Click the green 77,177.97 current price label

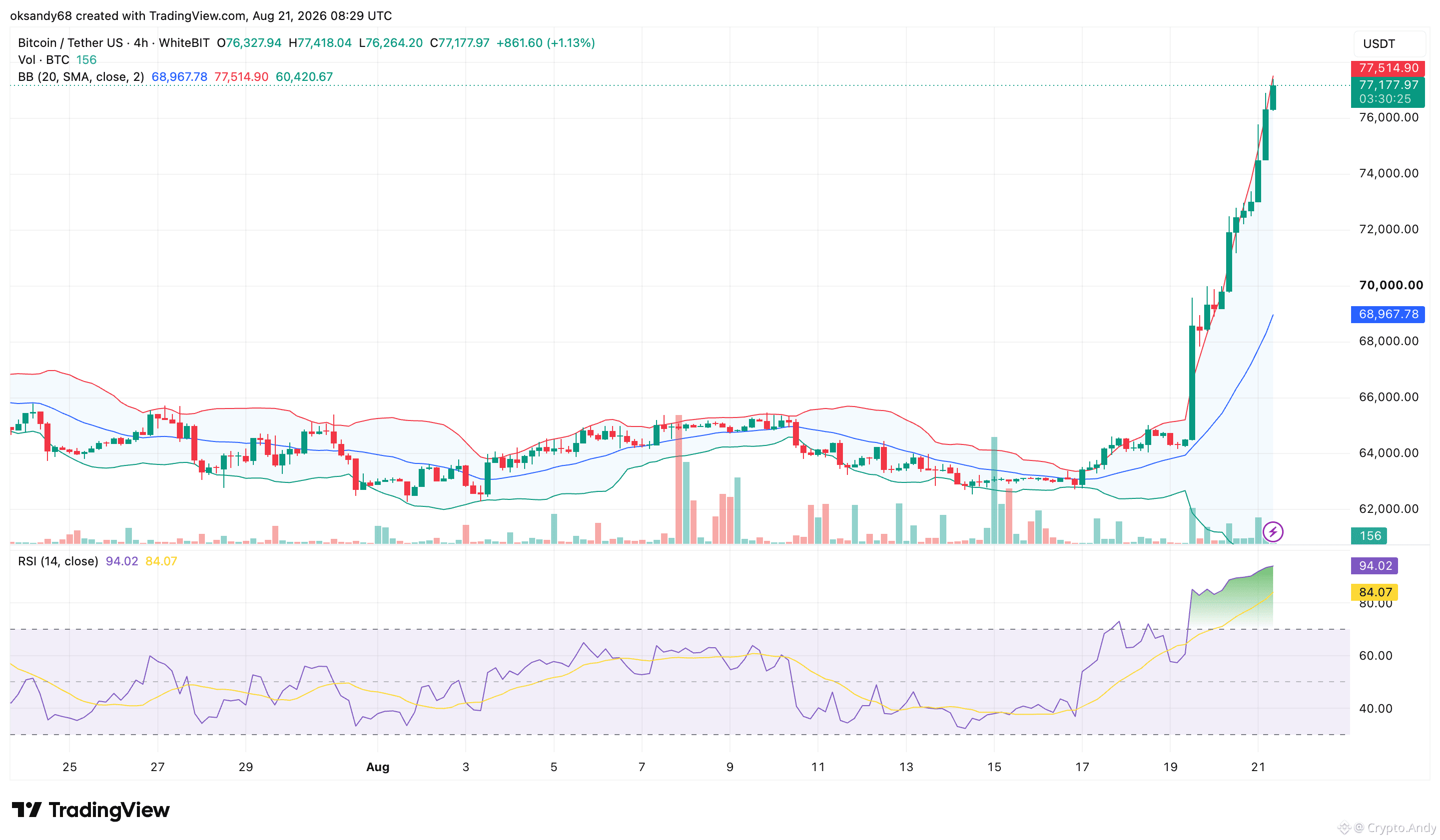point(1388,85)
